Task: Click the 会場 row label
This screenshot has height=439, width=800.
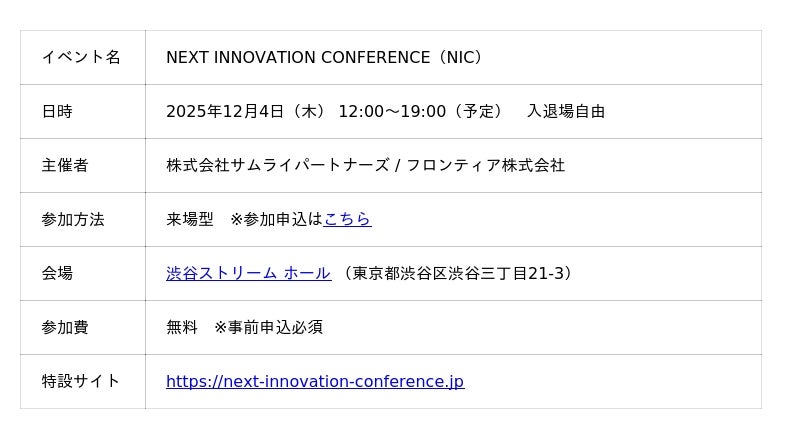Action: click(x=57, y=273)
